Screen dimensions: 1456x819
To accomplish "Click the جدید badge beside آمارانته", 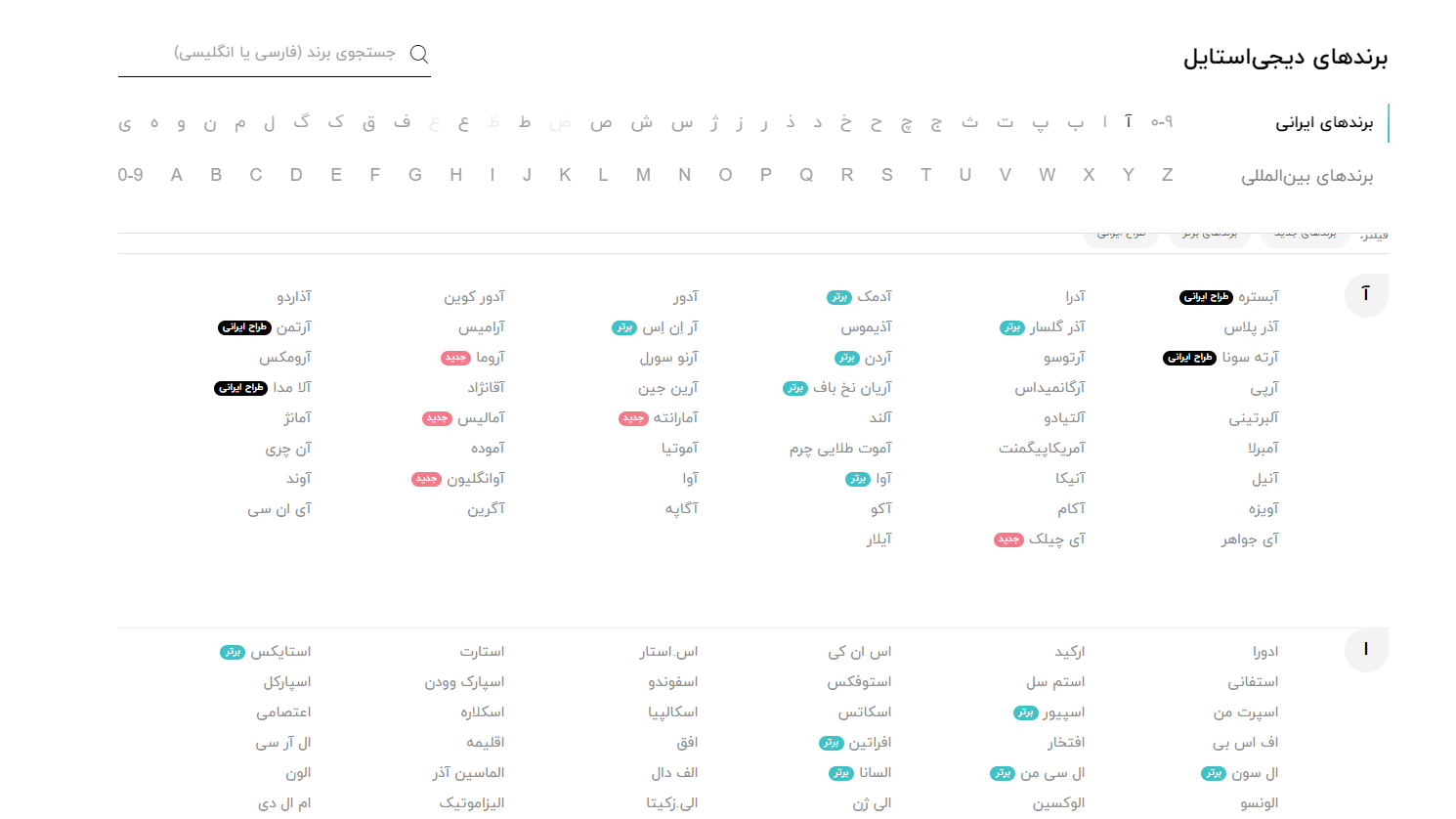I will (x=634, y=418).
